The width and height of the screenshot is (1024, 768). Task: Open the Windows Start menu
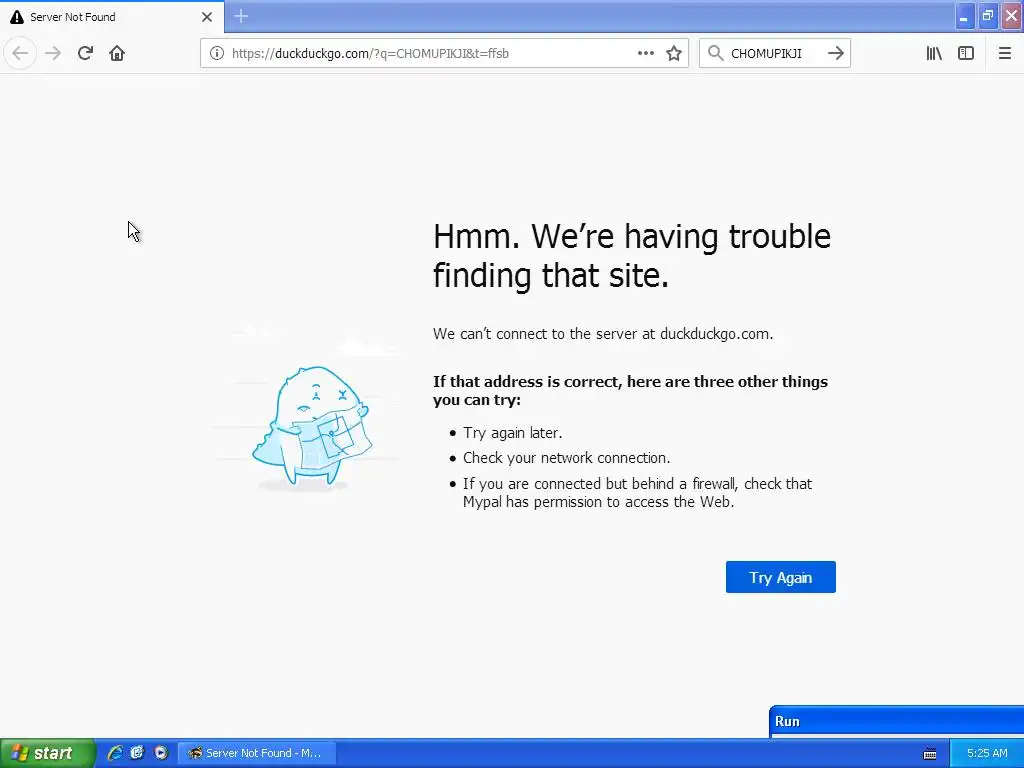(x=47, y=753)
